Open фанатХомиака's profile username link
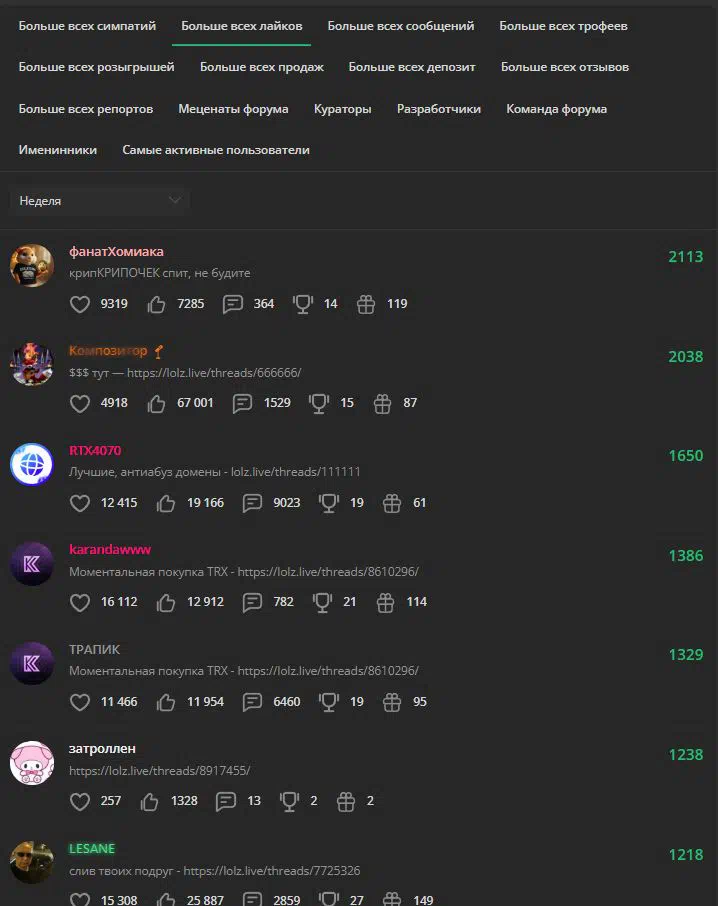This screenshot has height=906, width=718. click(x=116, y=252)
